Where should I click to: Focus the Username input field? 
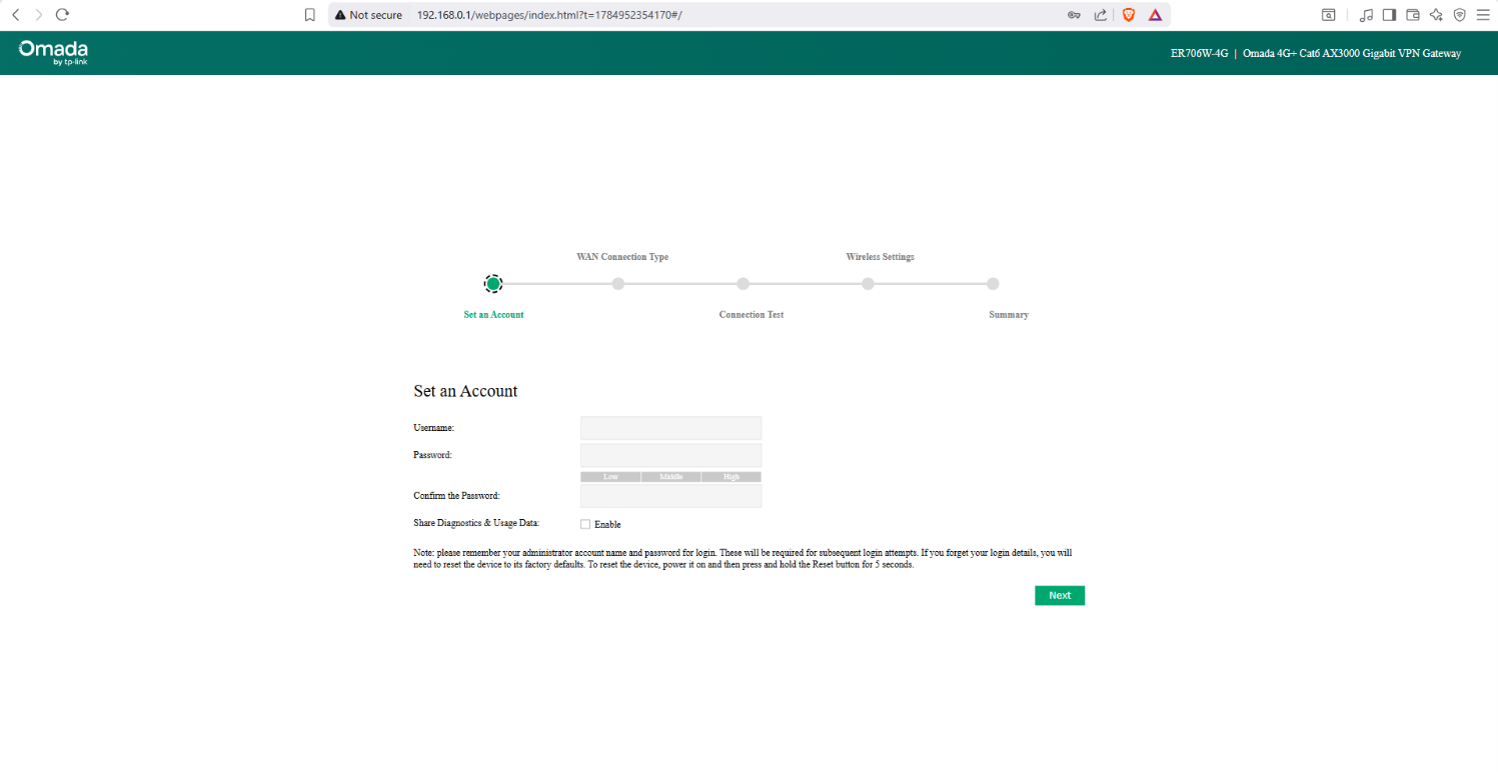click(x=671, y=428)
